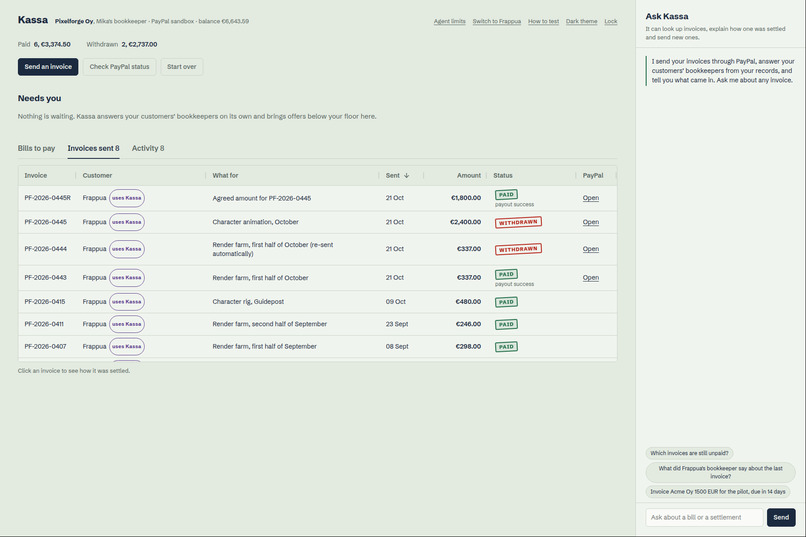Select invoice PF-2026-0444
806x537 pixels.
(45, 249)
